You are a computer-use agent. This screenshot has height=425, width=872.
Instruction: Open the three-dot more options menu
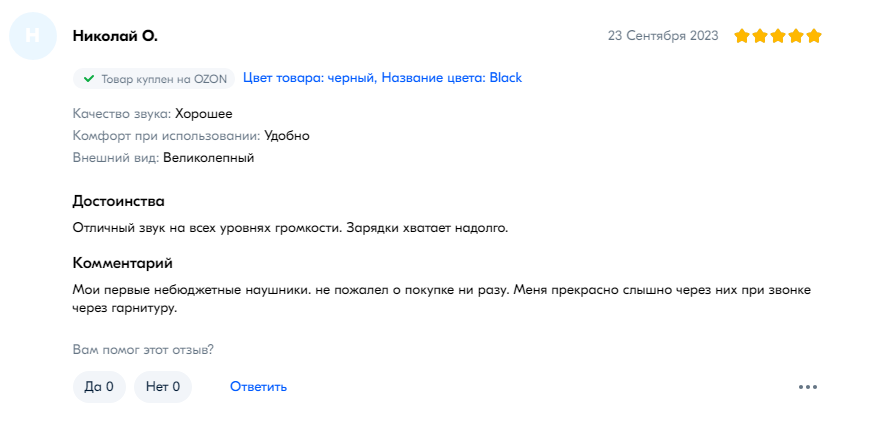(x=807, y=387)
